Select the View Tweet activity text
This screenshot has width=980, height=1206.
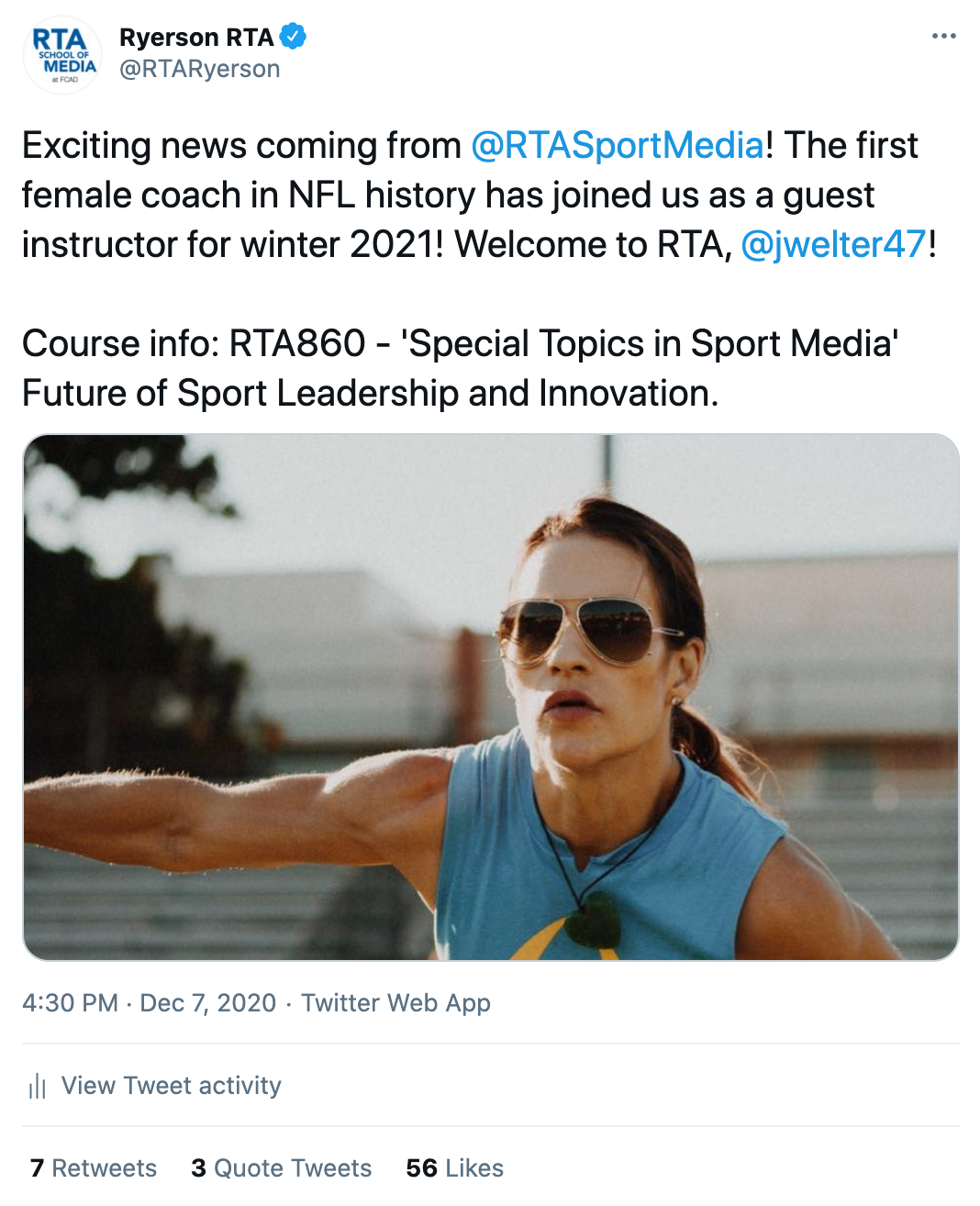click(x=171, y=1086)
